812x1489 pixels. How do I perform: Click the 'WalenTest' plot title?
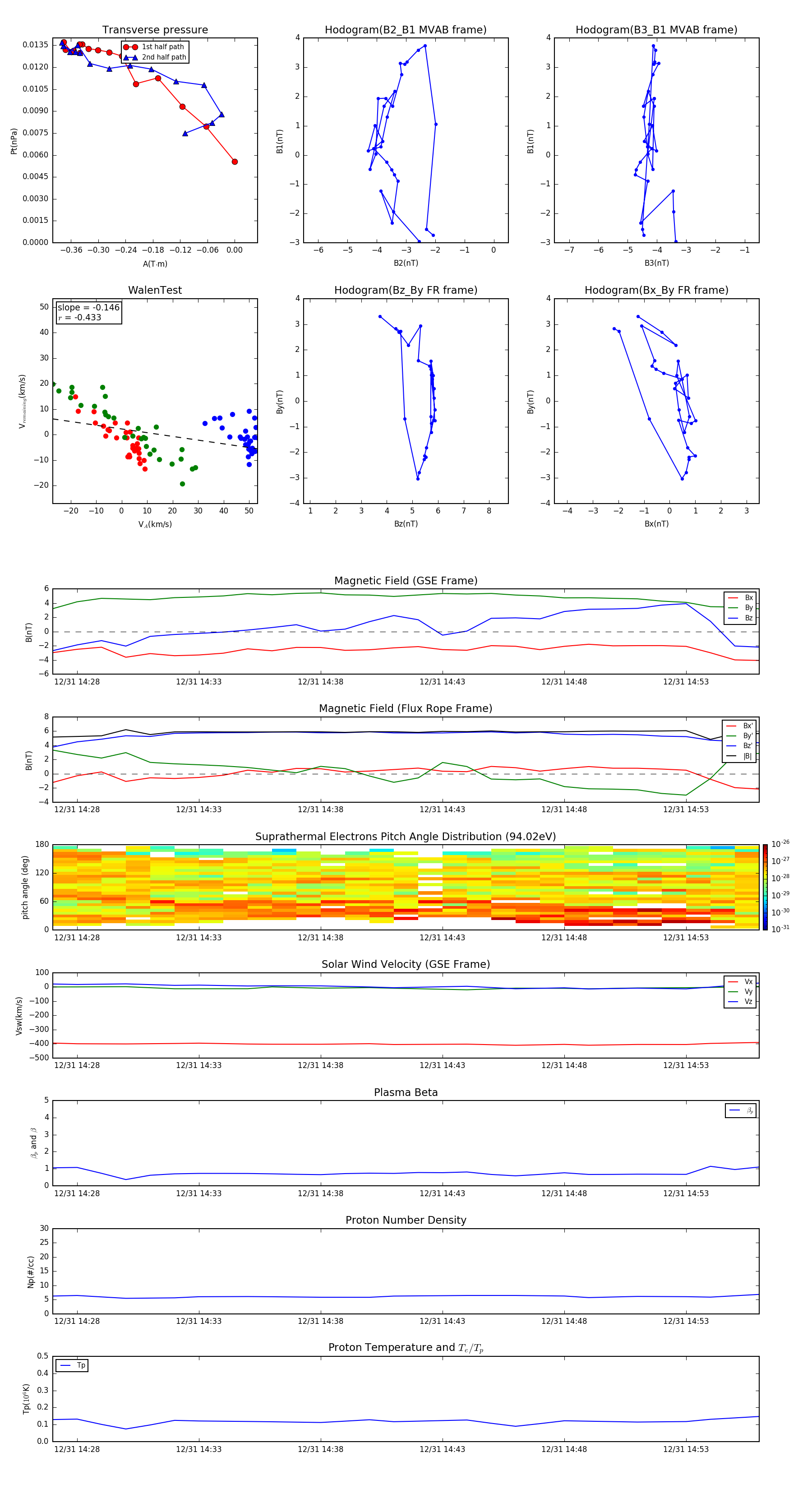(155, 290)
